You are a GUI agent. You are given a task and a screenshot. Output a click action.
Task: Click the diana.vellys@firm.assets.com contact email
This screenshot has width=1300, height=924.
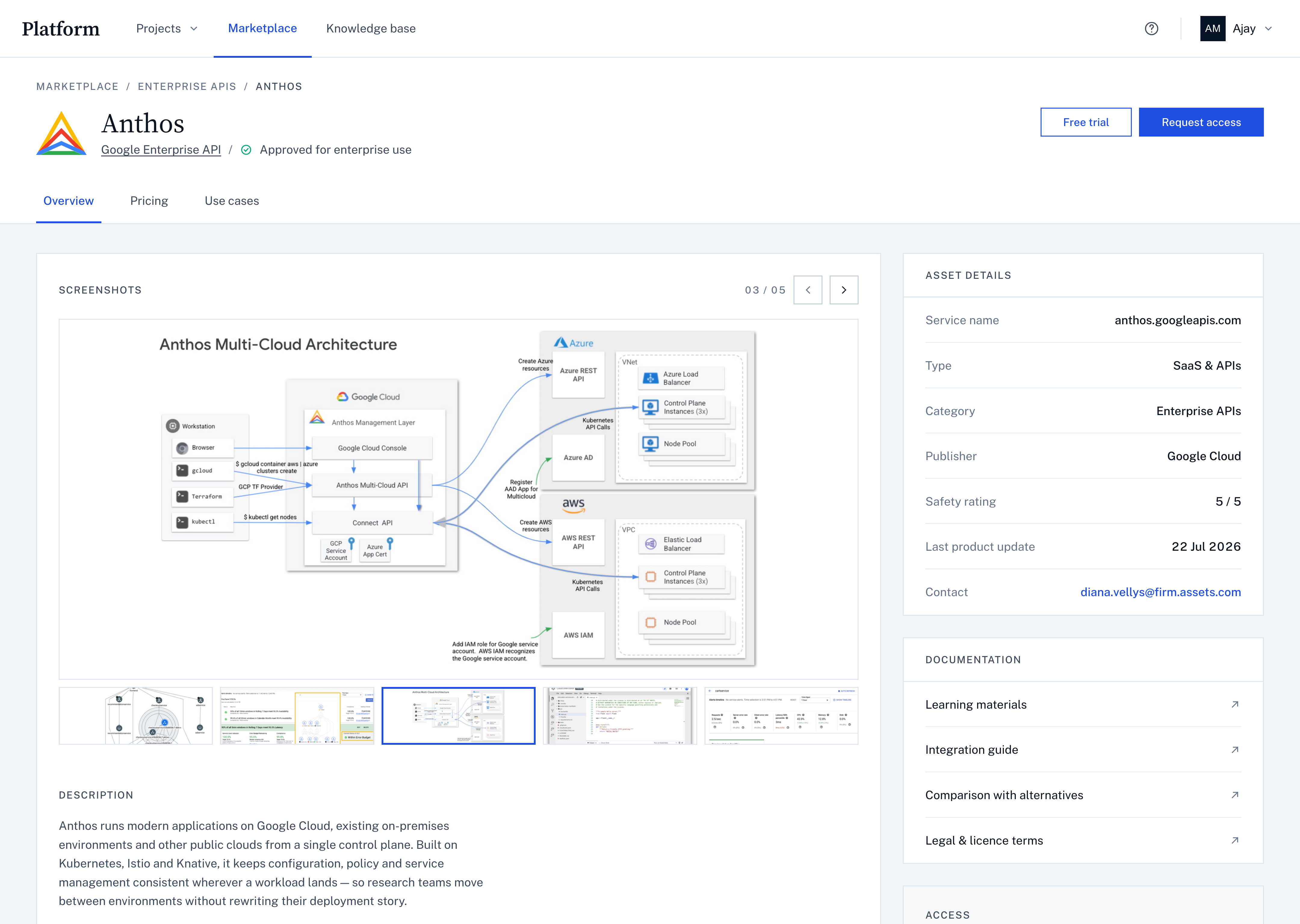tap(1160, 592)
